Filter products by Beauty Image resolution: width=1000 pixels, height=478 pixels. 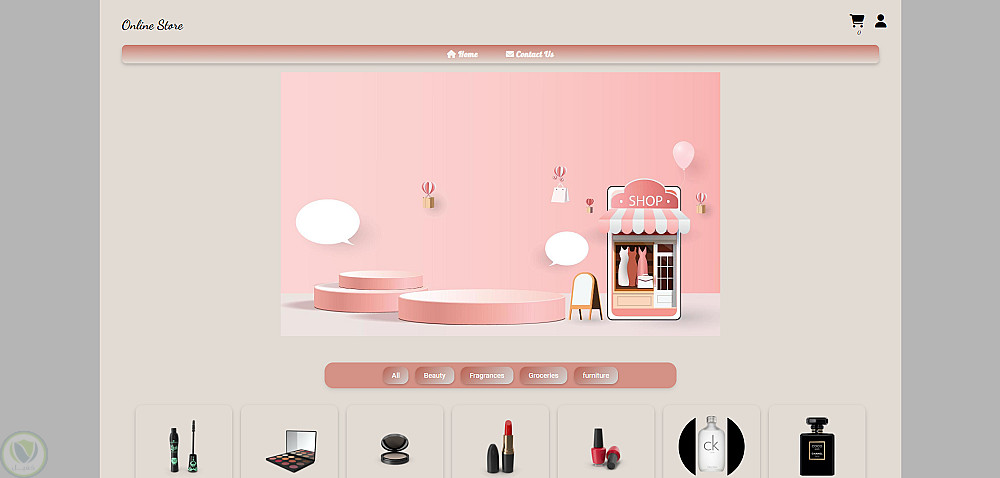434,375
